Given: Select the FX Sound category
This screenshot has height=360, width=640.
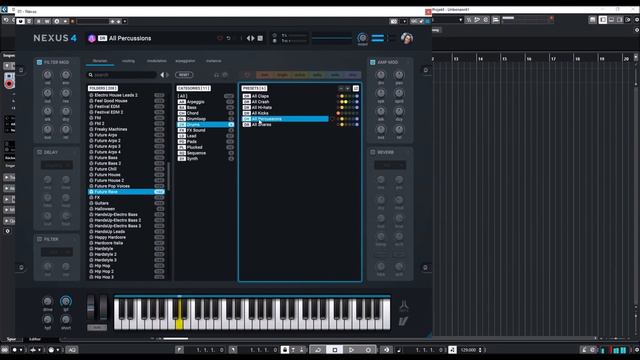Looking at the screenshot, I should [x=205, y=130].
